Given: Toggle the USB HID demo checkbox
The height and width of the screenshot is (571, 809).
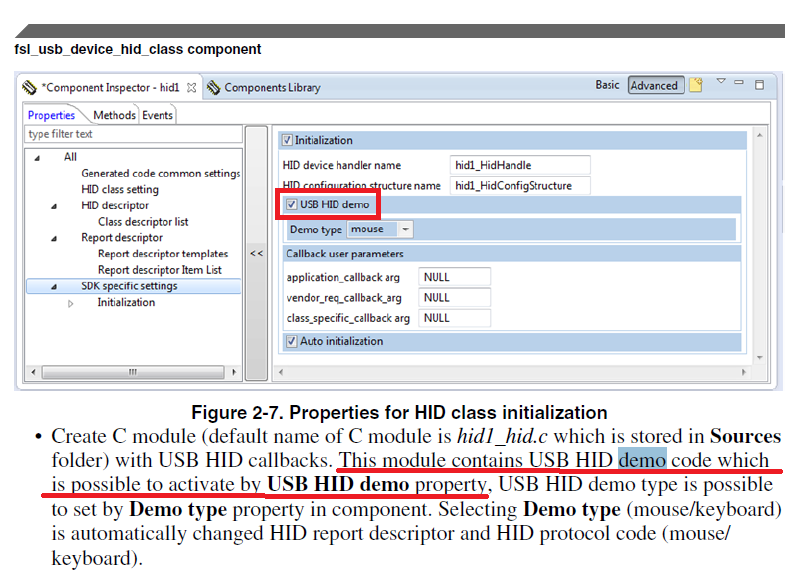Looking at the screenshot, I should [292, 204].
